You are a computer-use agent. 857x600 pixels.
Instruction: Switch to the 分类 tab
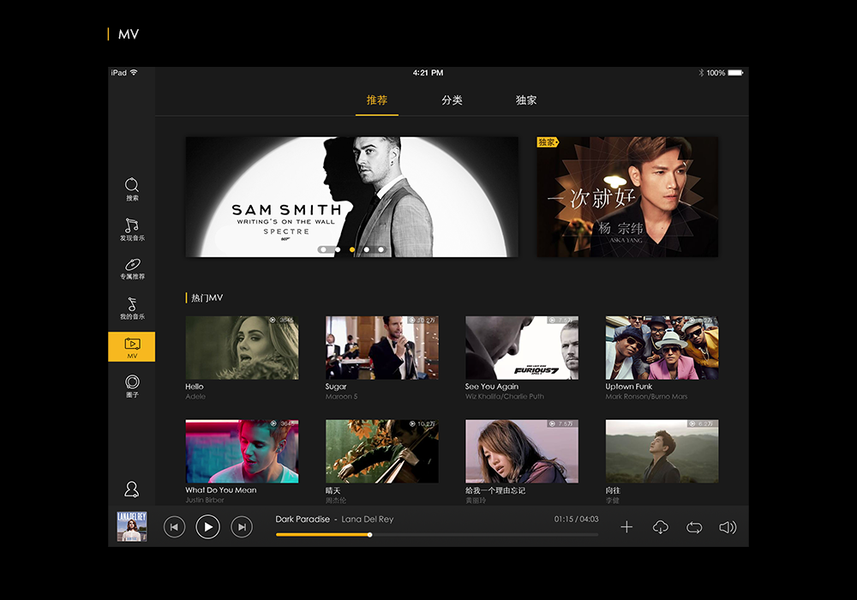452,101
